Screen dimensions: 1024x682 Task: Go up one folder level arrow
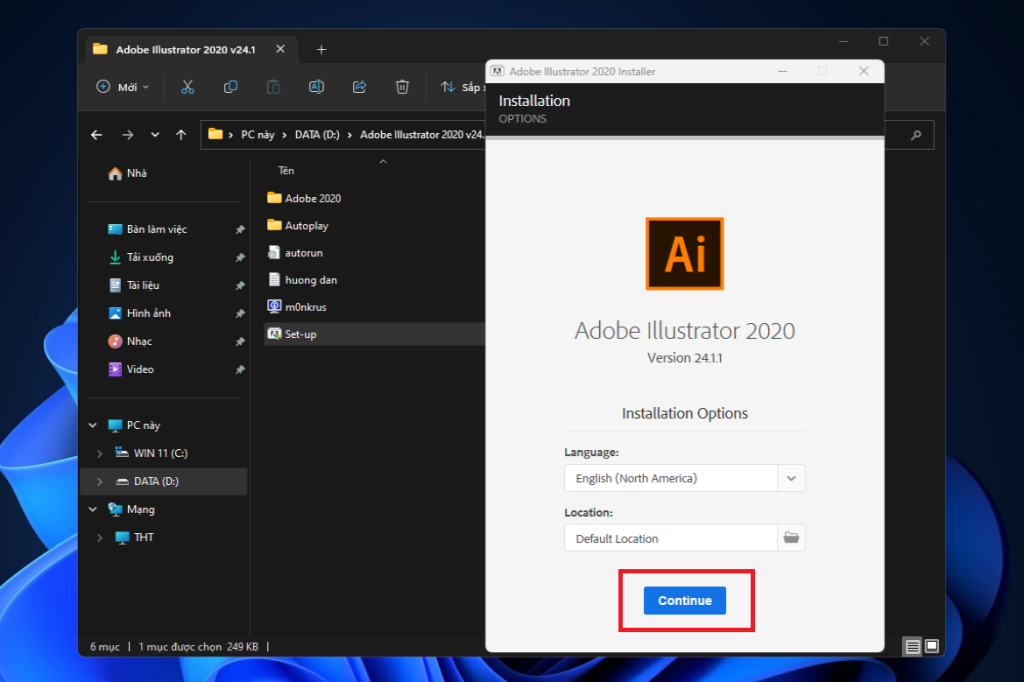[x=181, y=135]
